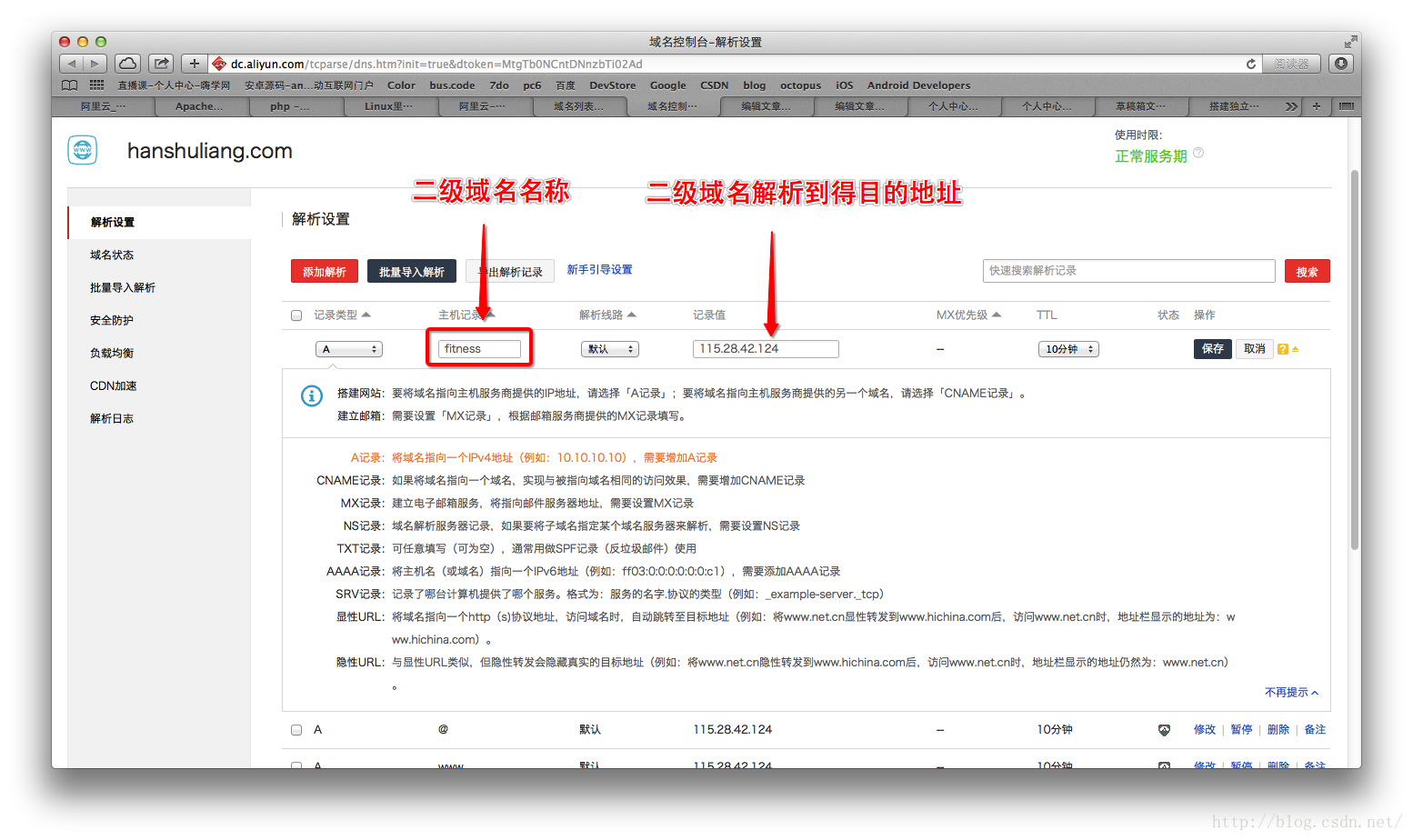Switch to the Linux里··· browser tab
The height and width of the screenshot is (840, 1413).
tap(388, 106)
